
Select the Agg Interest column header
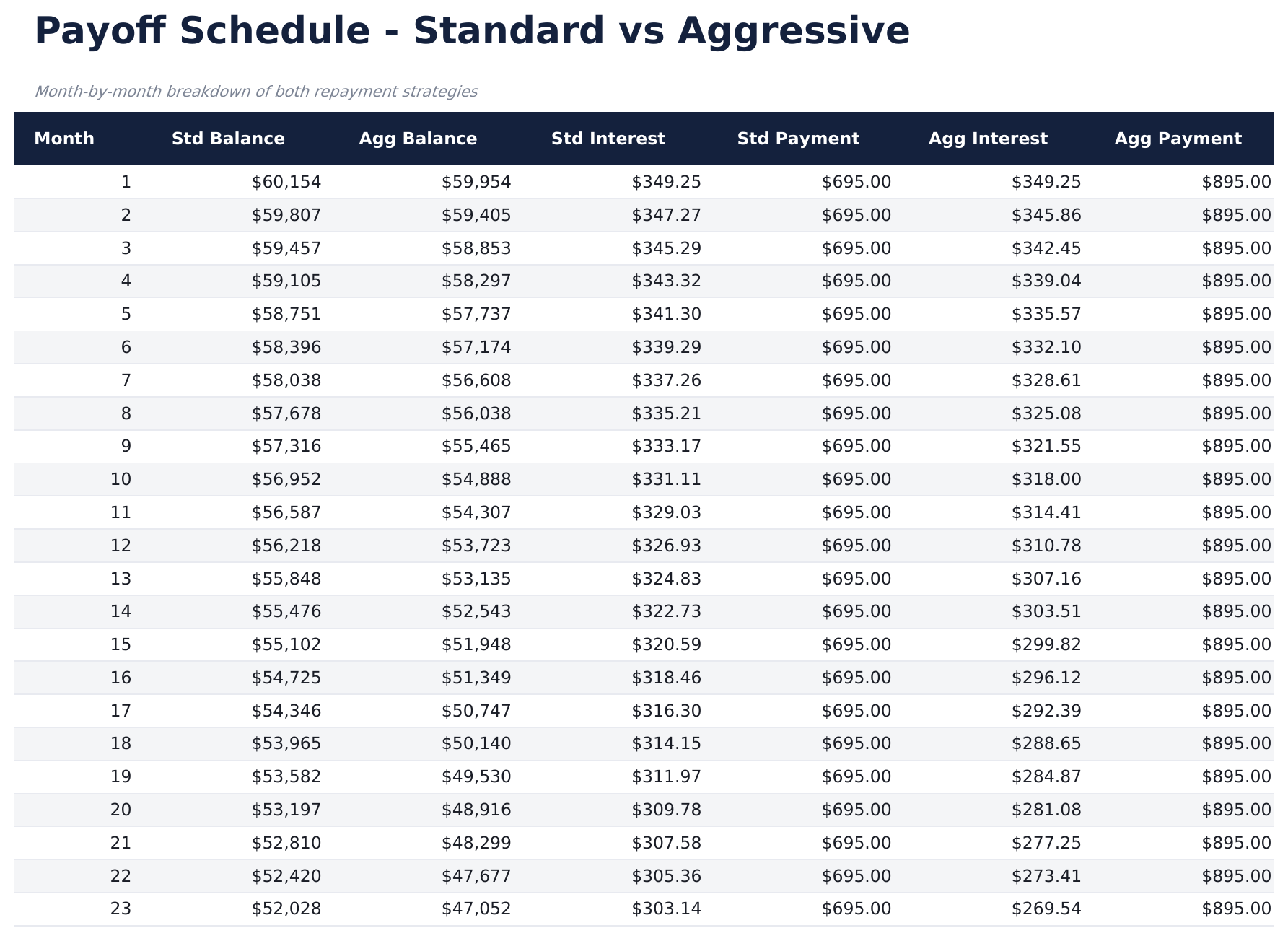[x=988, y=139]
